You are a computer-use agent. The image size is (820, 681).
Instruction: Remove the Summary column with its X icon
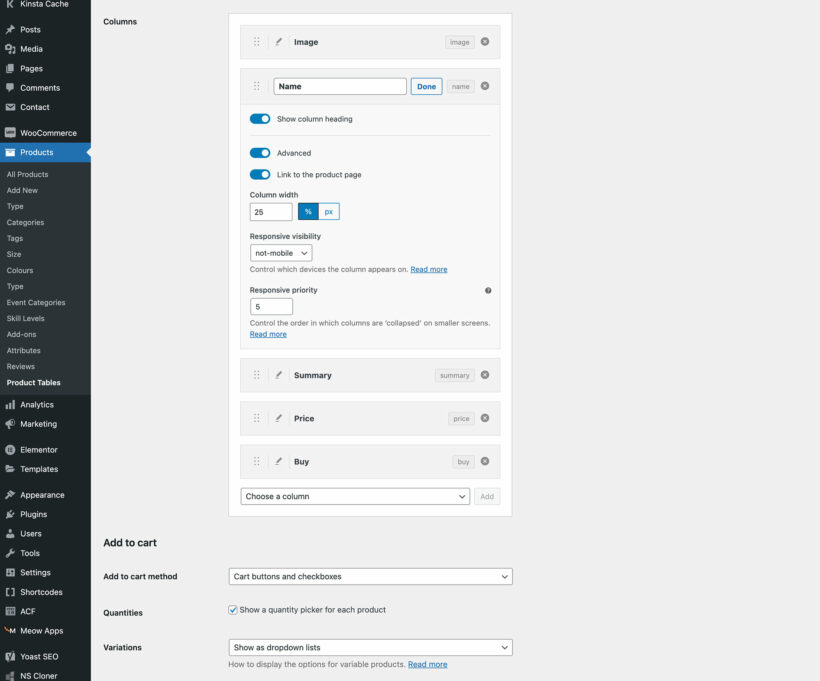pos(485,375)
